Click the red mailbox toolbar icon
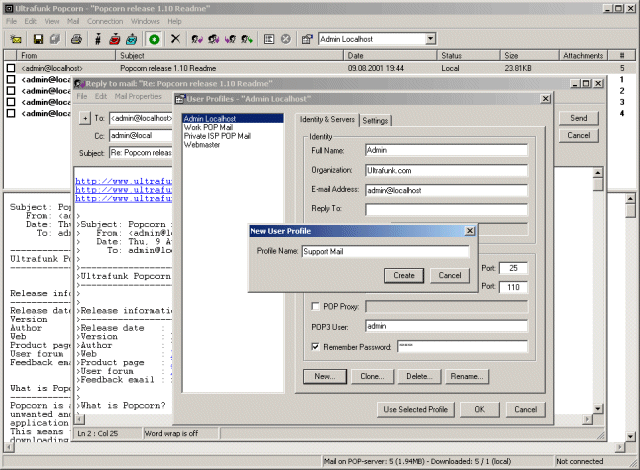Screen dimensions: 640x470 (x=113, y=39)
